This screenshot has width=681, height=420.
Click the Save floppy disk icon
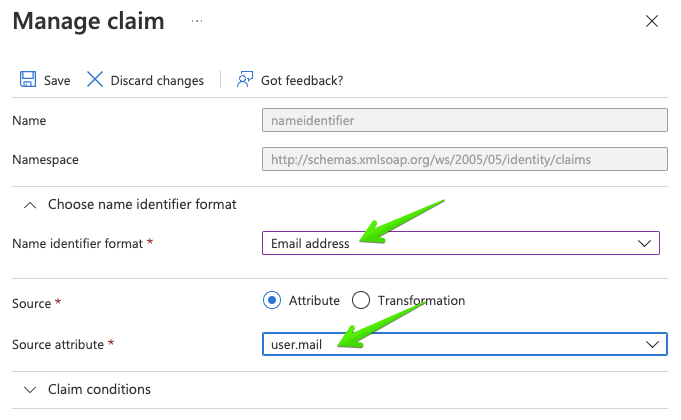tap(28, 79)
